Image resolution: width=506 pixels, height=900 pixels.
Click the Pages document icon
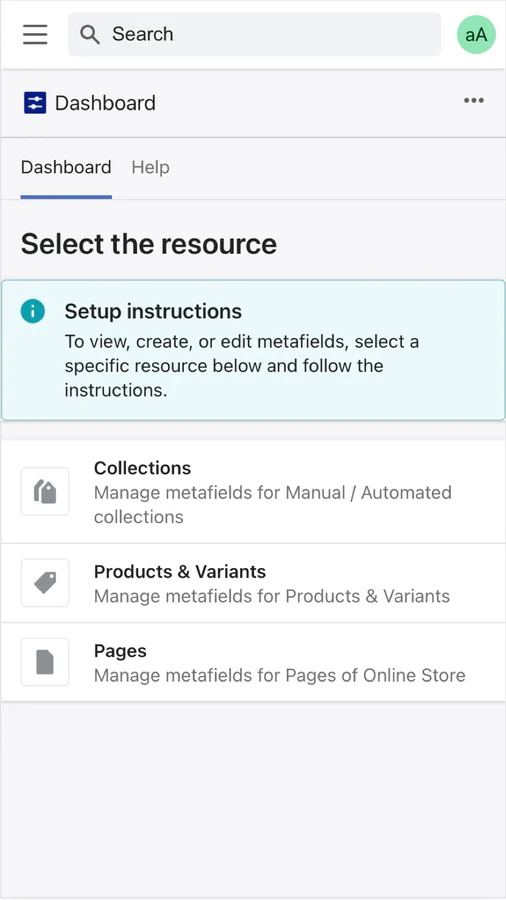pyautogui.click(x=45, y=662)
